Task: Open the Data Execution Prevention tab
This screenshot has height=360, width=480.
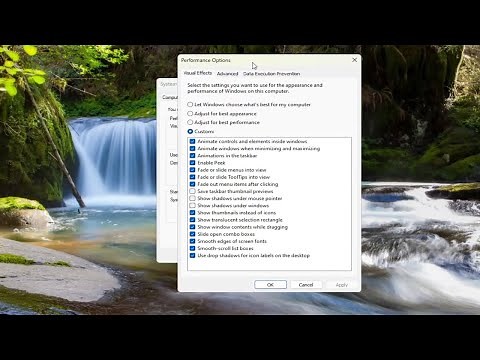Action: (x=271, y=74)
